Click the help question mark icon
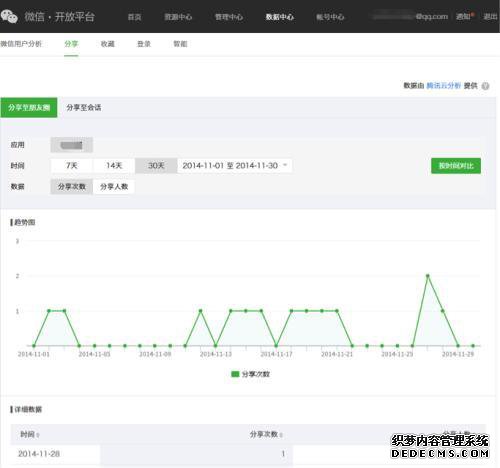 [x=485, y=86]
